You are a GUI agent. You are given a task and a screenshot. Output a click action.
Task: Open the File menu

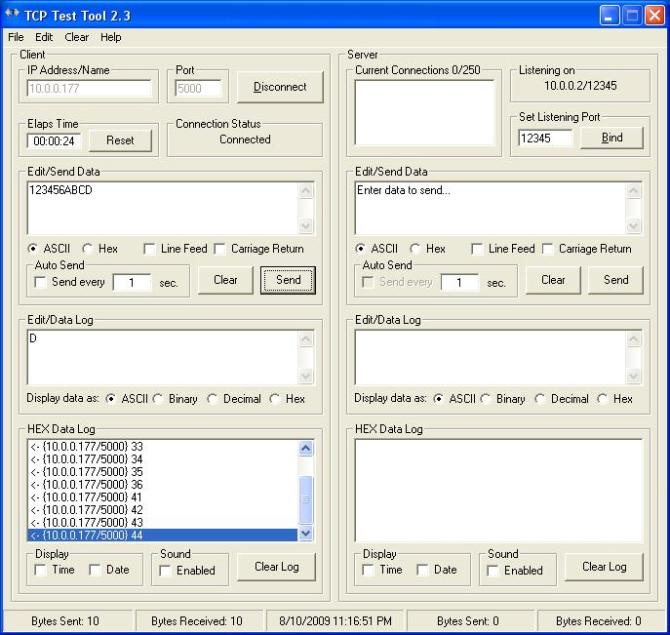tap(15, 37)
